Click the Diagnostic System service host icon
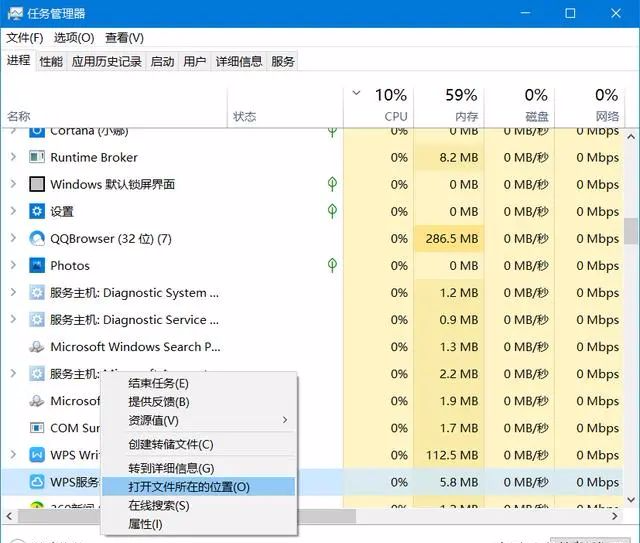The image size is (640, 543). click(x=37, y=292)
